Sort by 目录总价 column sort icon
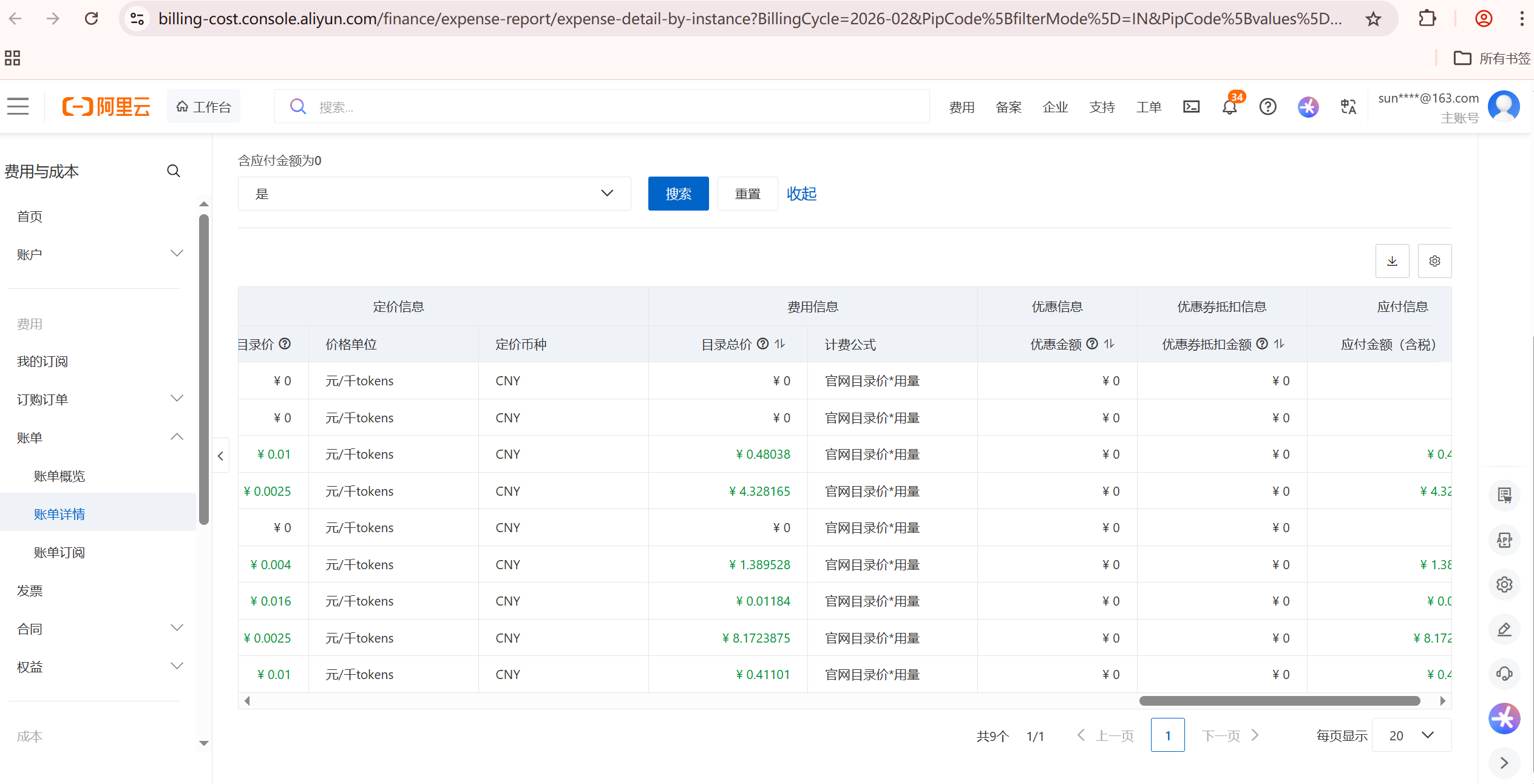Viewport: 1534px width, 784px height. [x=780, y=344]
